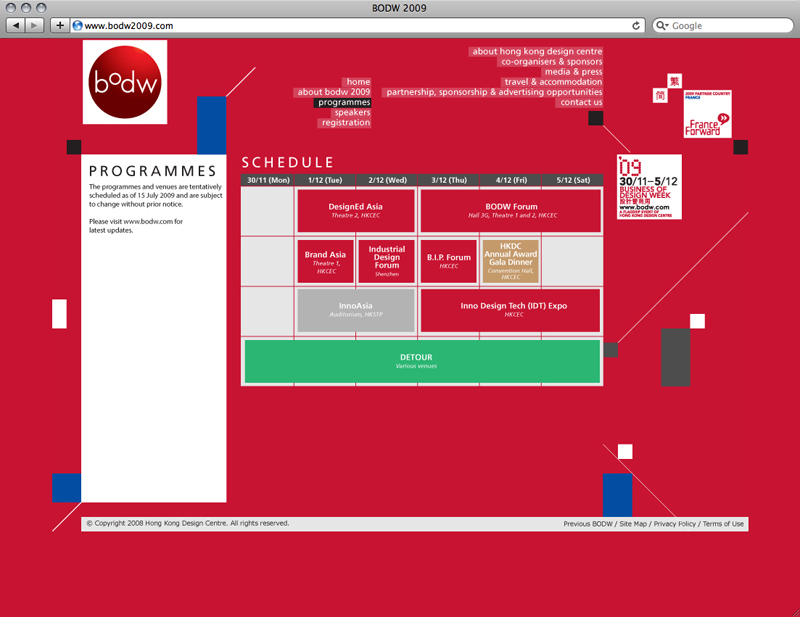The image size is (800, 617).
Task: Open co-organisers & sponsors page
Action: (551, 61)
